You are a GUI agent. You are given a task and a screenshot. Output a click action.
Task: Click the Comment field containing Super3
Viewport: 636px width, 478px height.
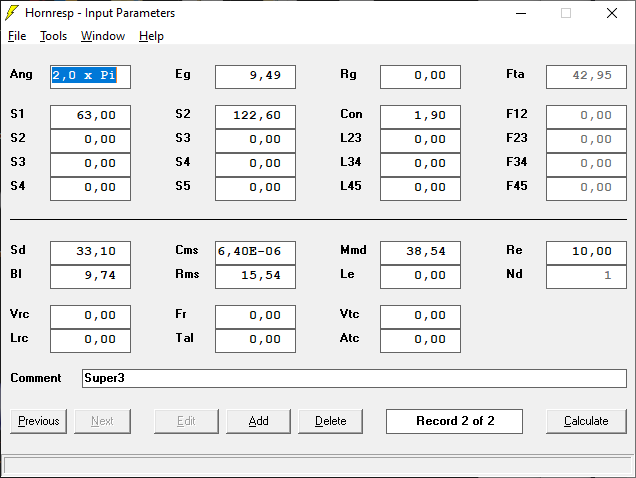pyautogui.click(x=355, y=378)
